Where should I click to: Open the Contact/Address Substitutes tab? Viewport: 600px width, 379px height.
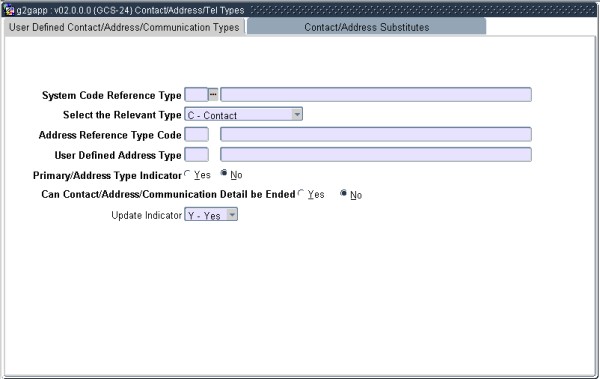coord(367,27)
